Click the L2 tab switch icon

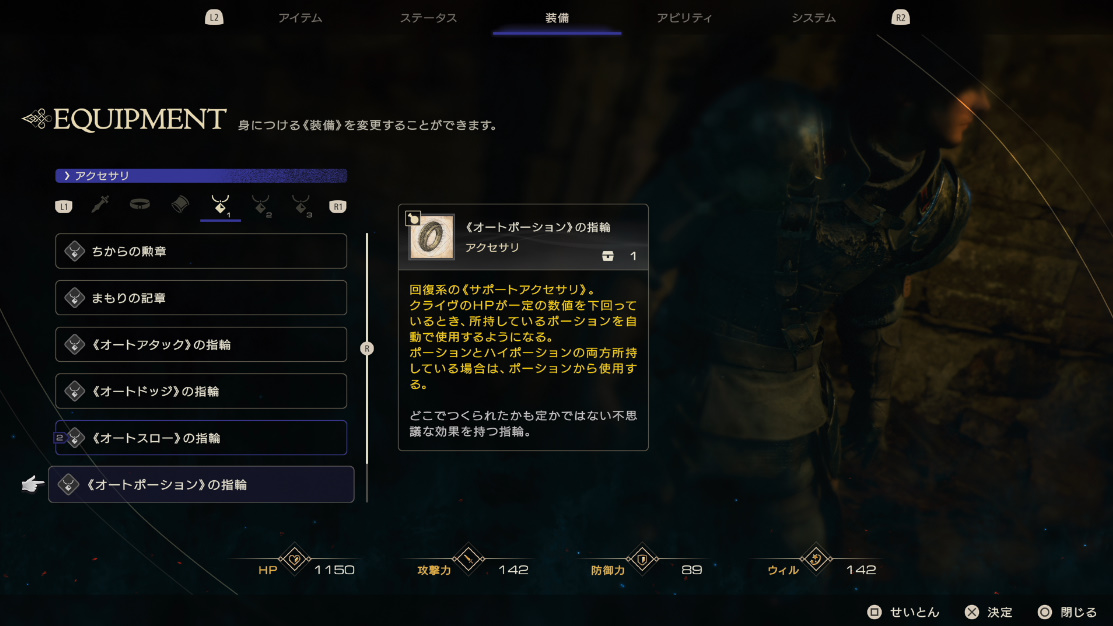(214, 18)
